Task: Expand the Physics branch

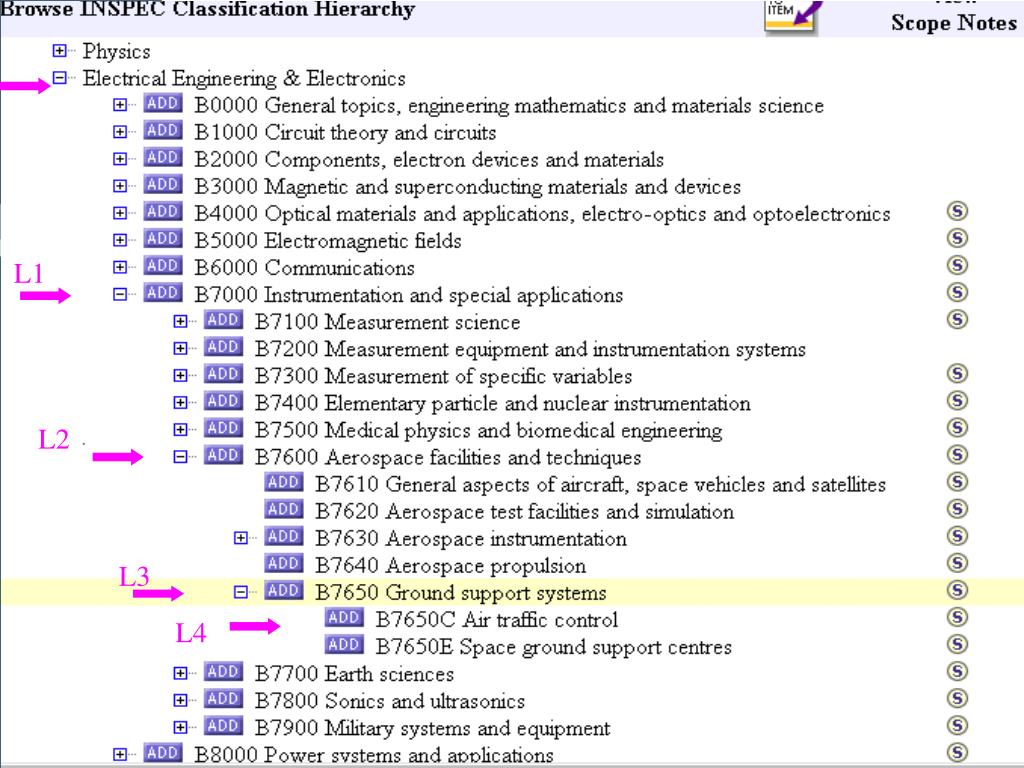Action: click(x=59, y=50)
